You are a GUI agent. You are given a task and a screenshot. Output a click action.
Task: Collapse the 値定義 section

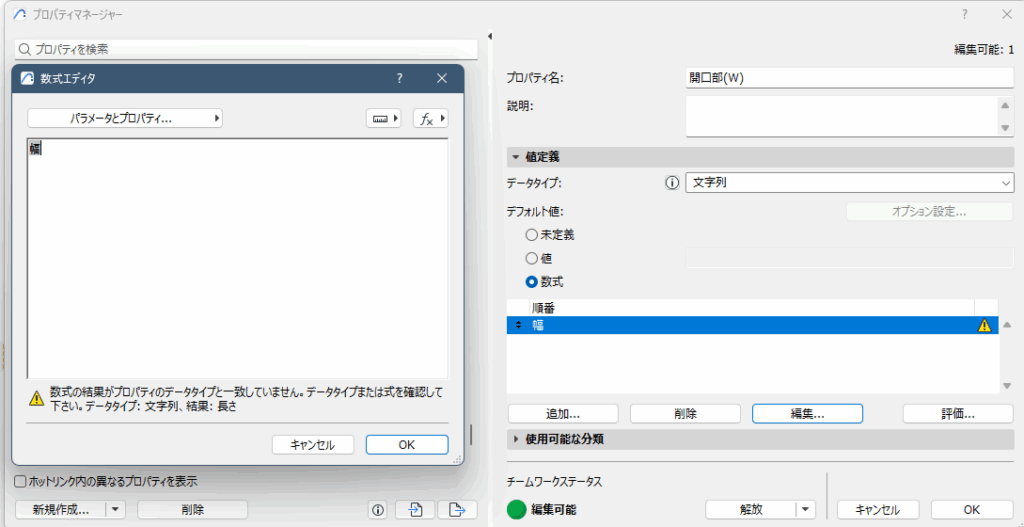tap(516, 157)
